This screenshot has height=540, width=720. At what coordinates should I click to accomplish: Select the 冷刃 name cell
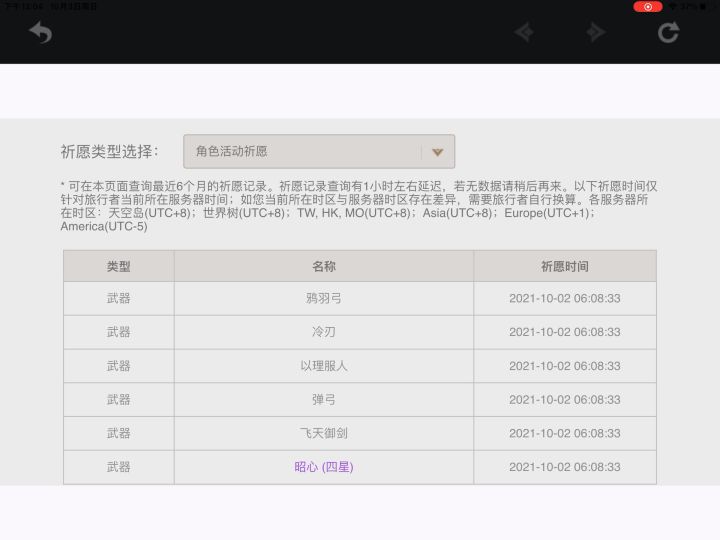[324, 332]
